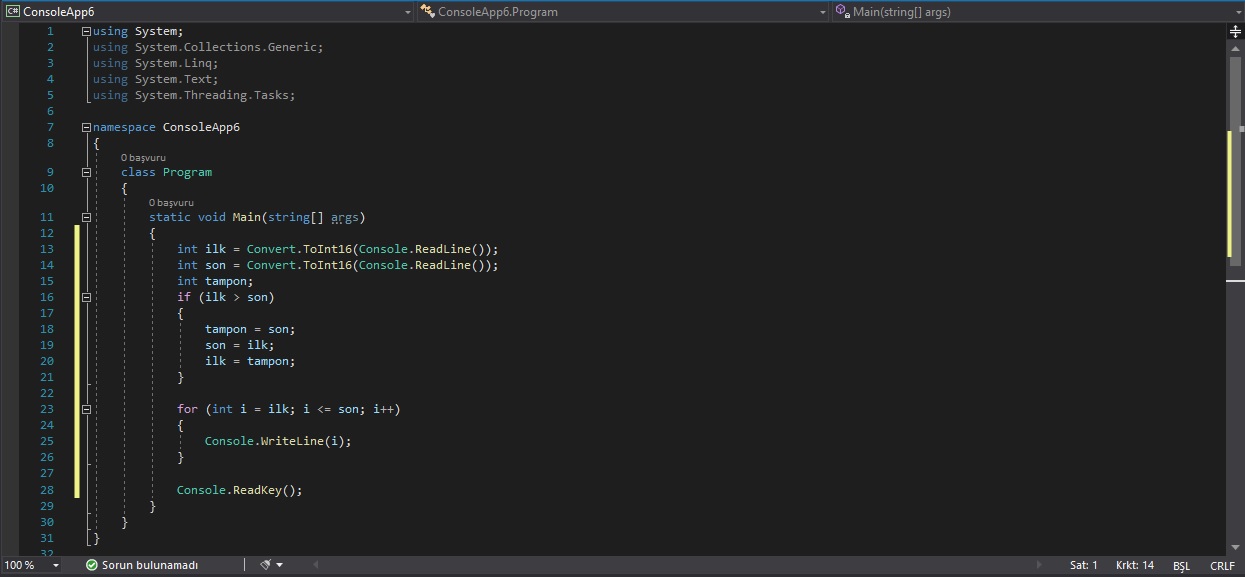Click the 'Console.WriteLine(i);' statement
The height and width of the screenshot is (577, 1245).
pos(278,441)
